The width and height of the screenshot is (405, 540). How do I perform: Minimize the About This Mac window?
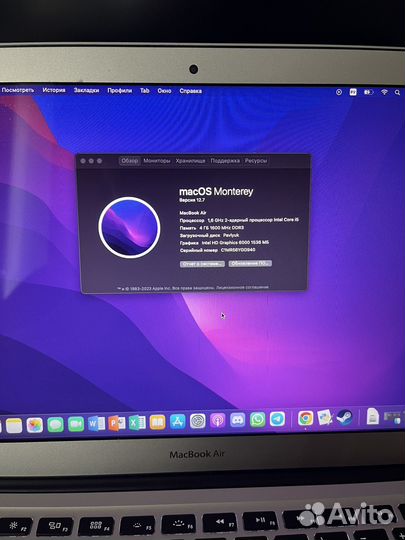(x=91, y=161)
